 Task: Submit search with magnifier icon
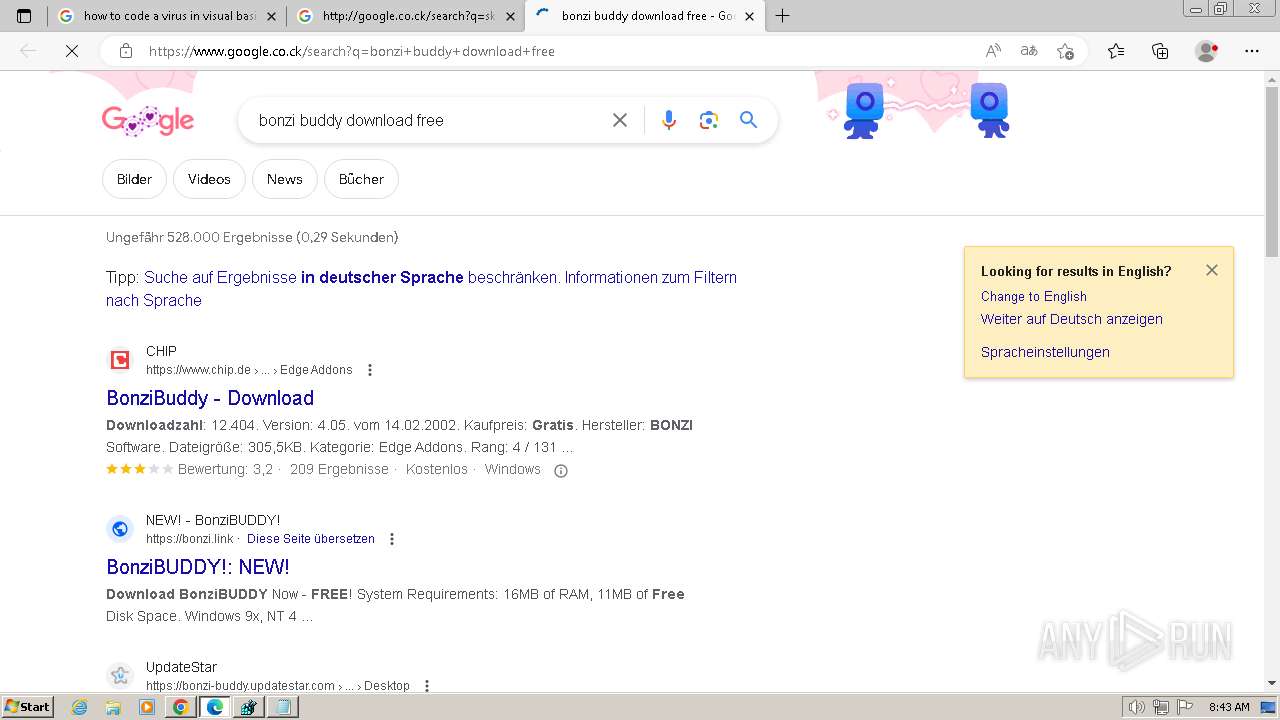click(748, 120)
